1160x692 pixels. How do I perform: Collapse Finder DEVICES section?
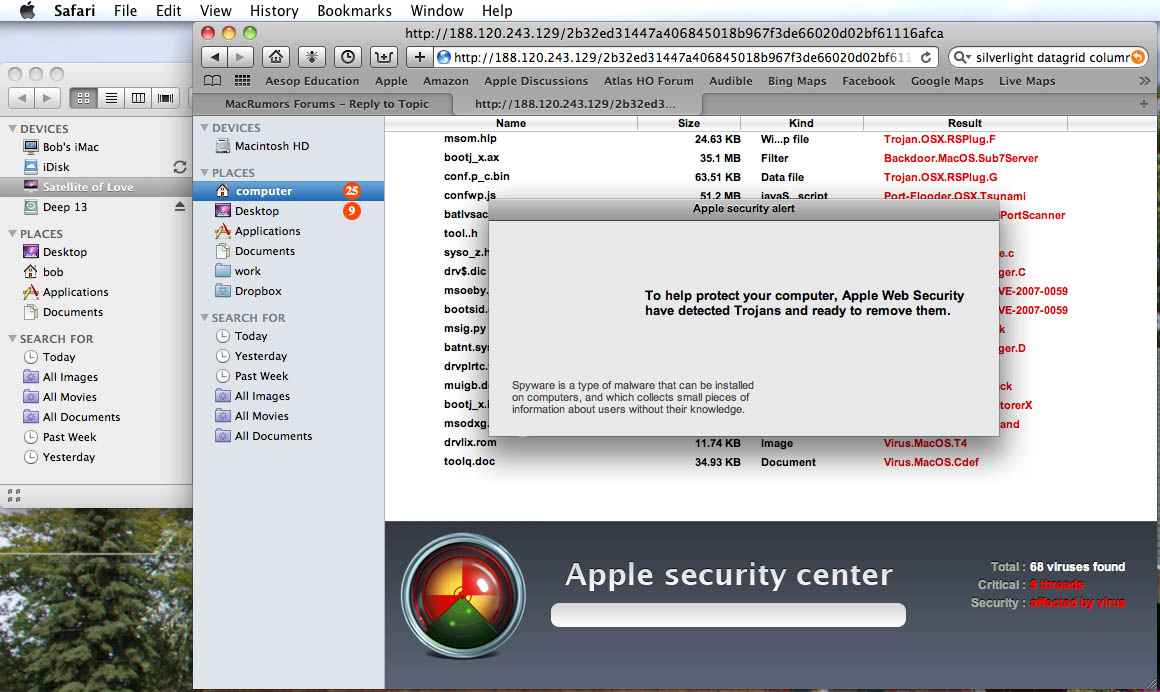tap(12, 129)
